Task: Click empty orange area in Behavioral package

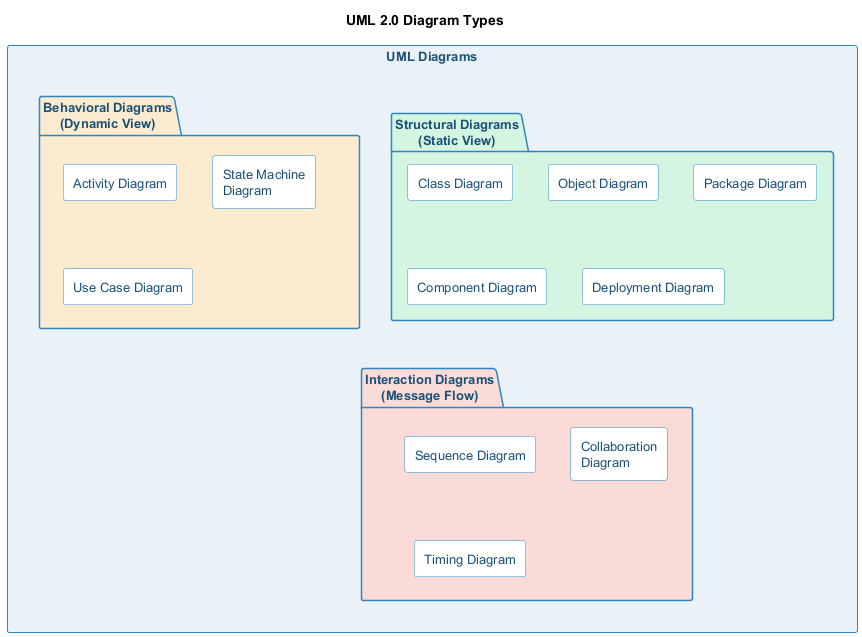Action: [280, 270]
